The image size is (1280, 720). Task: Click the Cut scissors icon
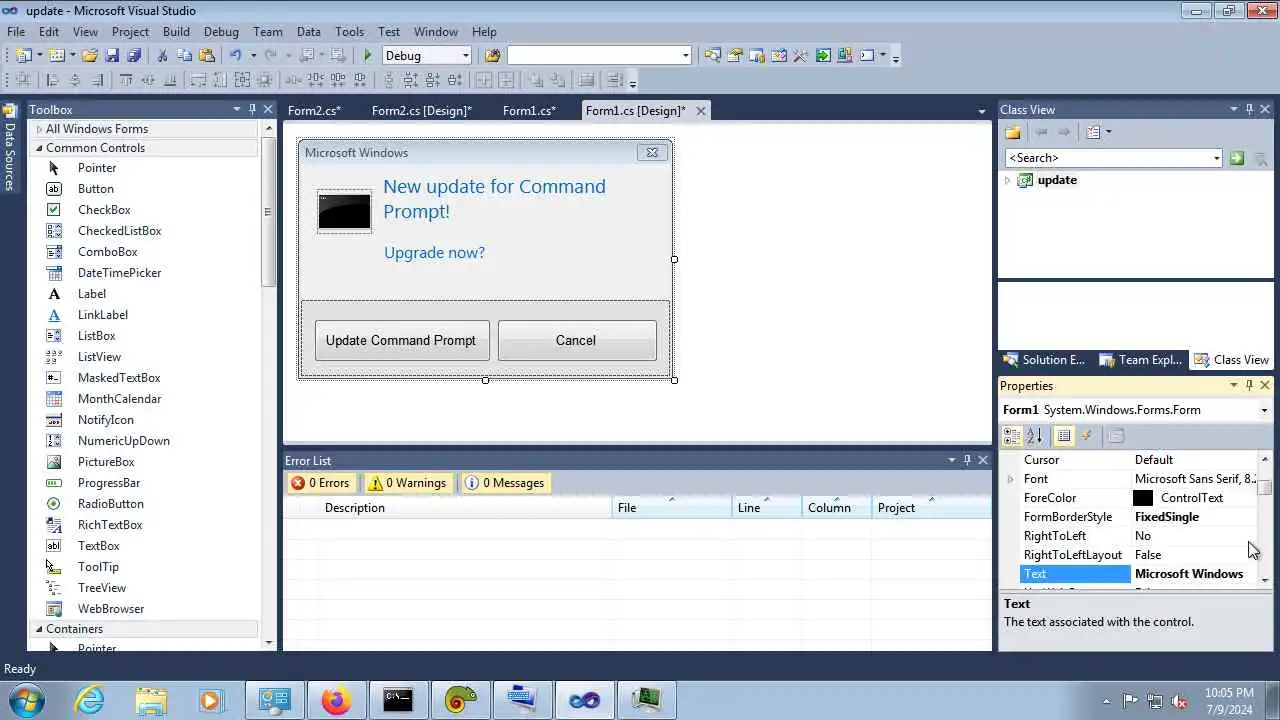click(163, 56)
